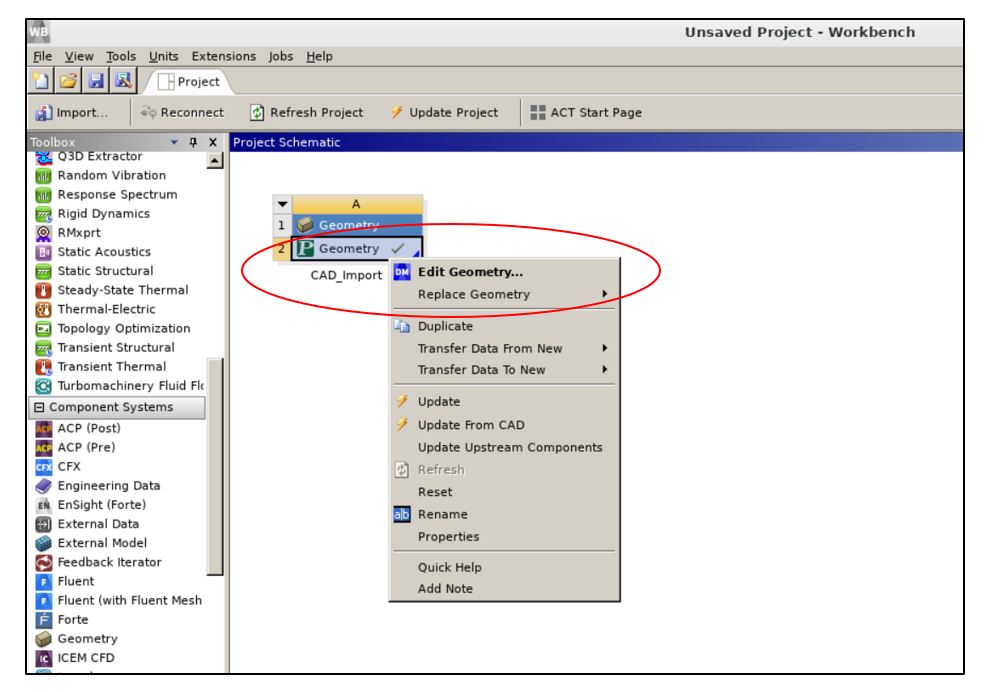
Task: Close the Toolbox panel
Action: (x=213, y=142)
